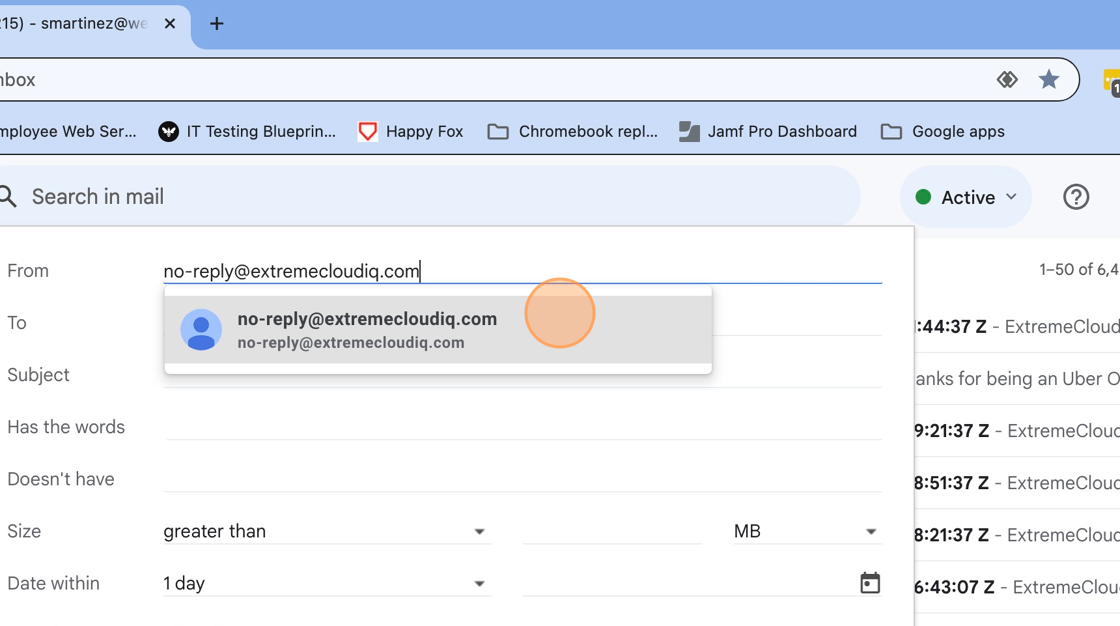1120x626 pixels.
Task: Open the email received at 8:51:37 Z
Action: coord(1017,483)
